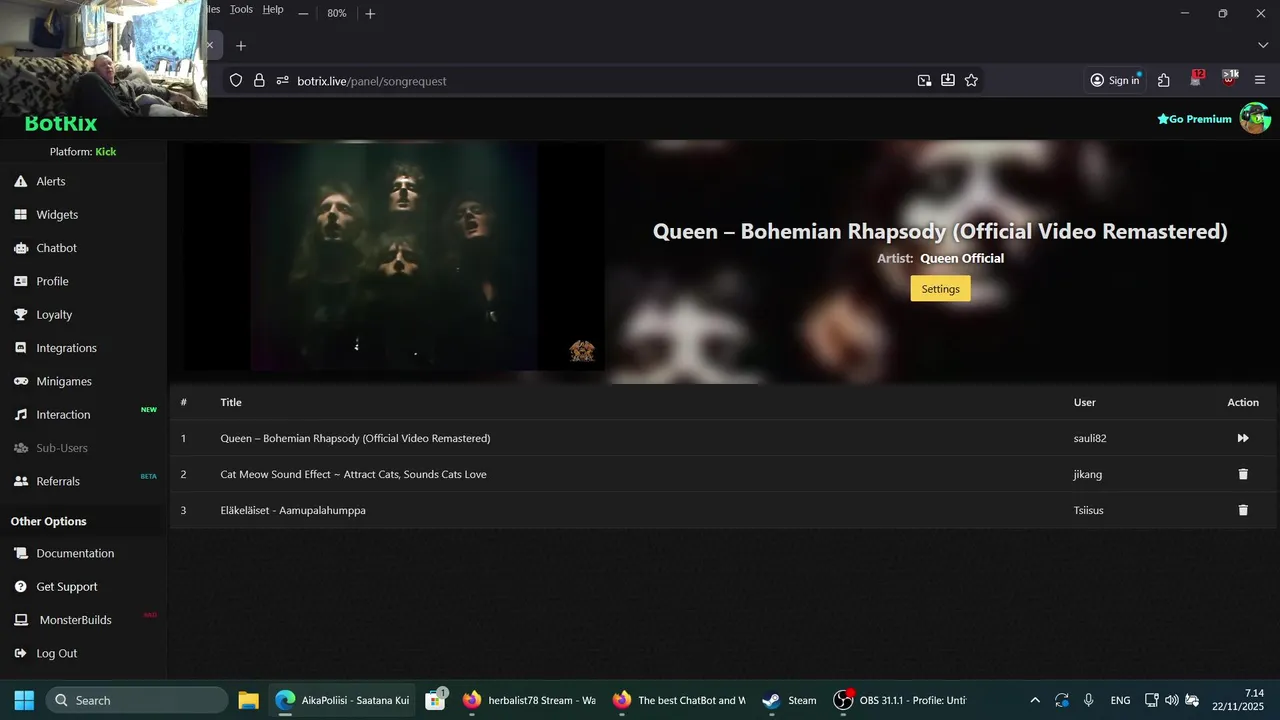This screenshot has height=720, width=1280.
Task: Zoom in with the plus button
Action: click(x=370, y=14)
